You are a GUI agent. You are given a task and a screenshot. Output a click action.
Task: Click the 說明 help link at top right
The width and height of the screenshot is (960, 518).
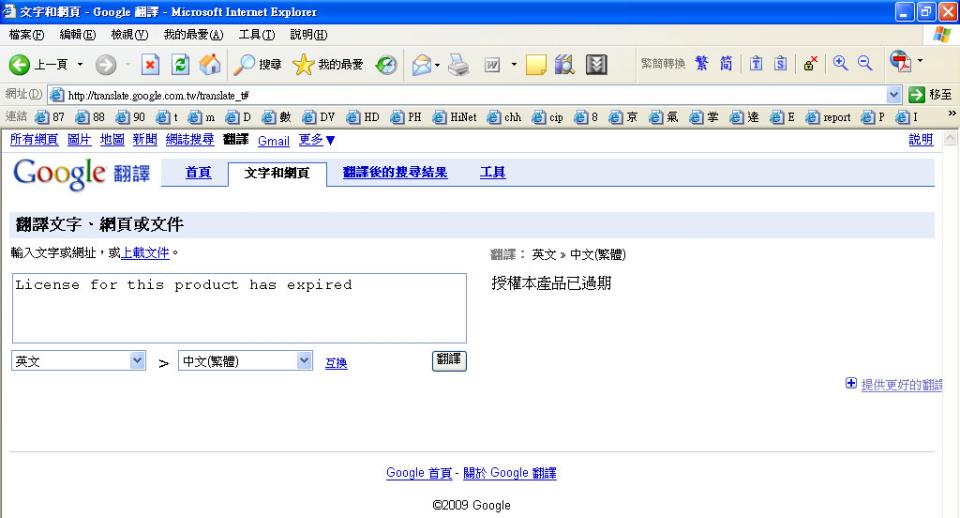click(x=921, y=140)
